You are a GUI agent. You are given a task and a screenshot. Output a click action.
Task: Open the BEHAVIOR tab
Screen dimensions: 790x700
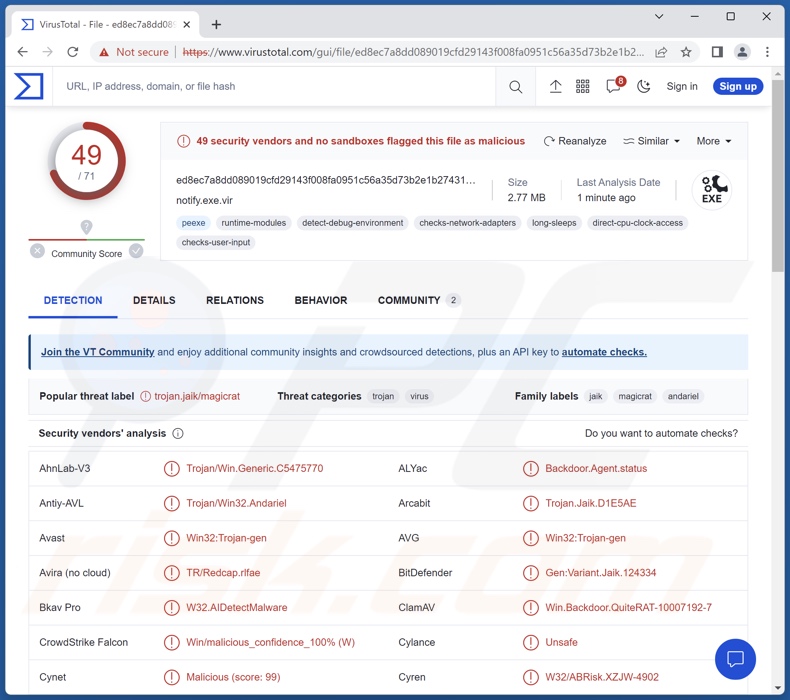[321, 300]
